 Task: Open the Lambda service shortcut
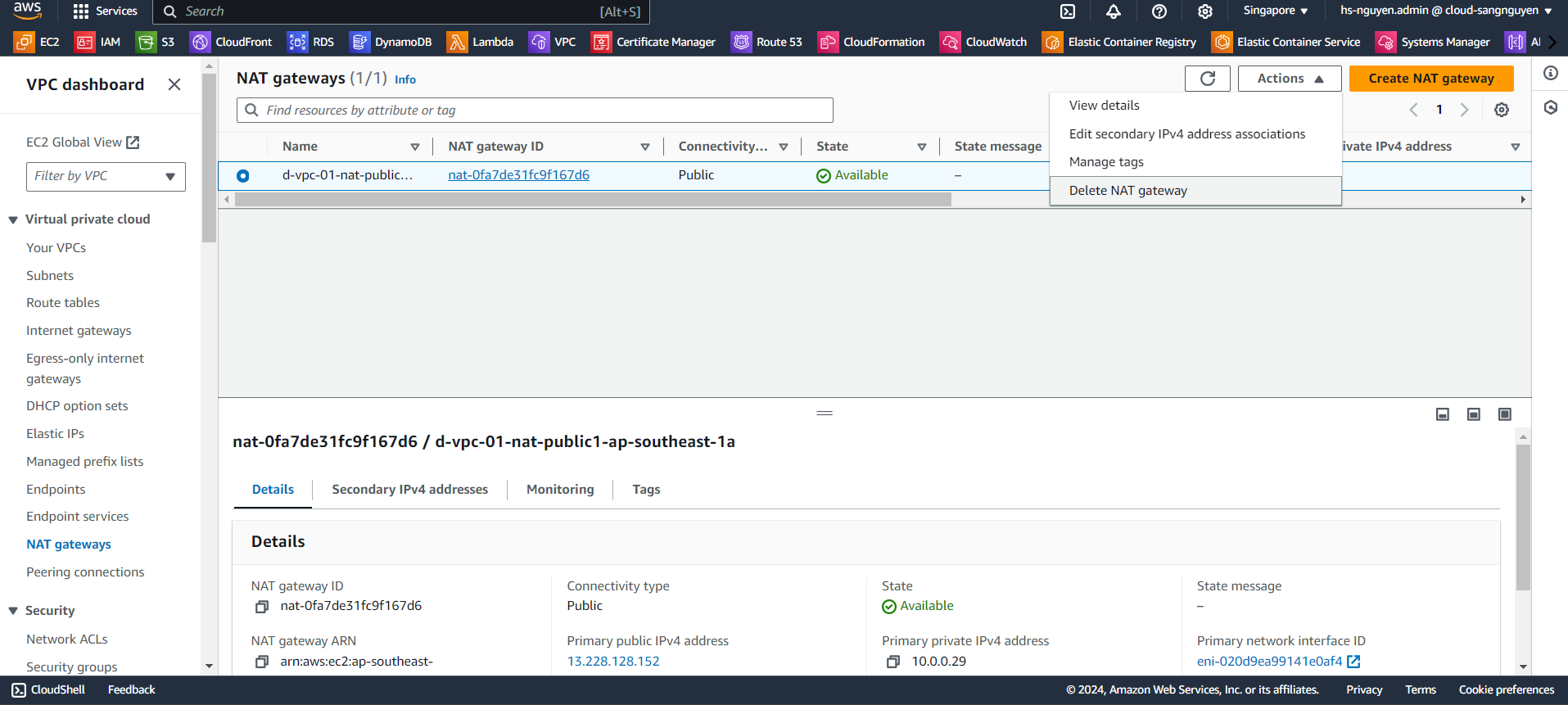pyautogui.click(x=481, y=42)
